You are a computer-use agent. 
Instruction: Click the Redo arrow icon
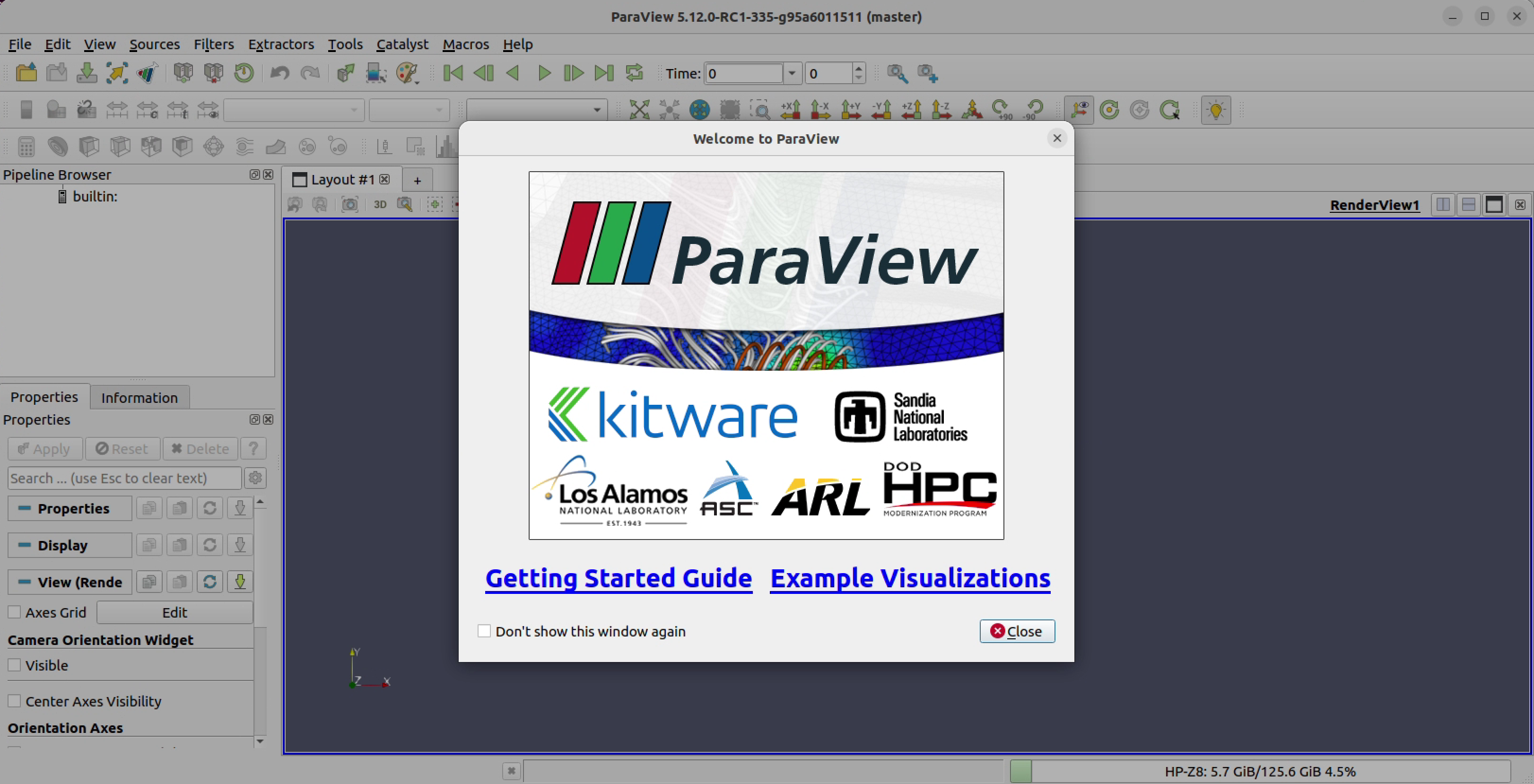310,73
